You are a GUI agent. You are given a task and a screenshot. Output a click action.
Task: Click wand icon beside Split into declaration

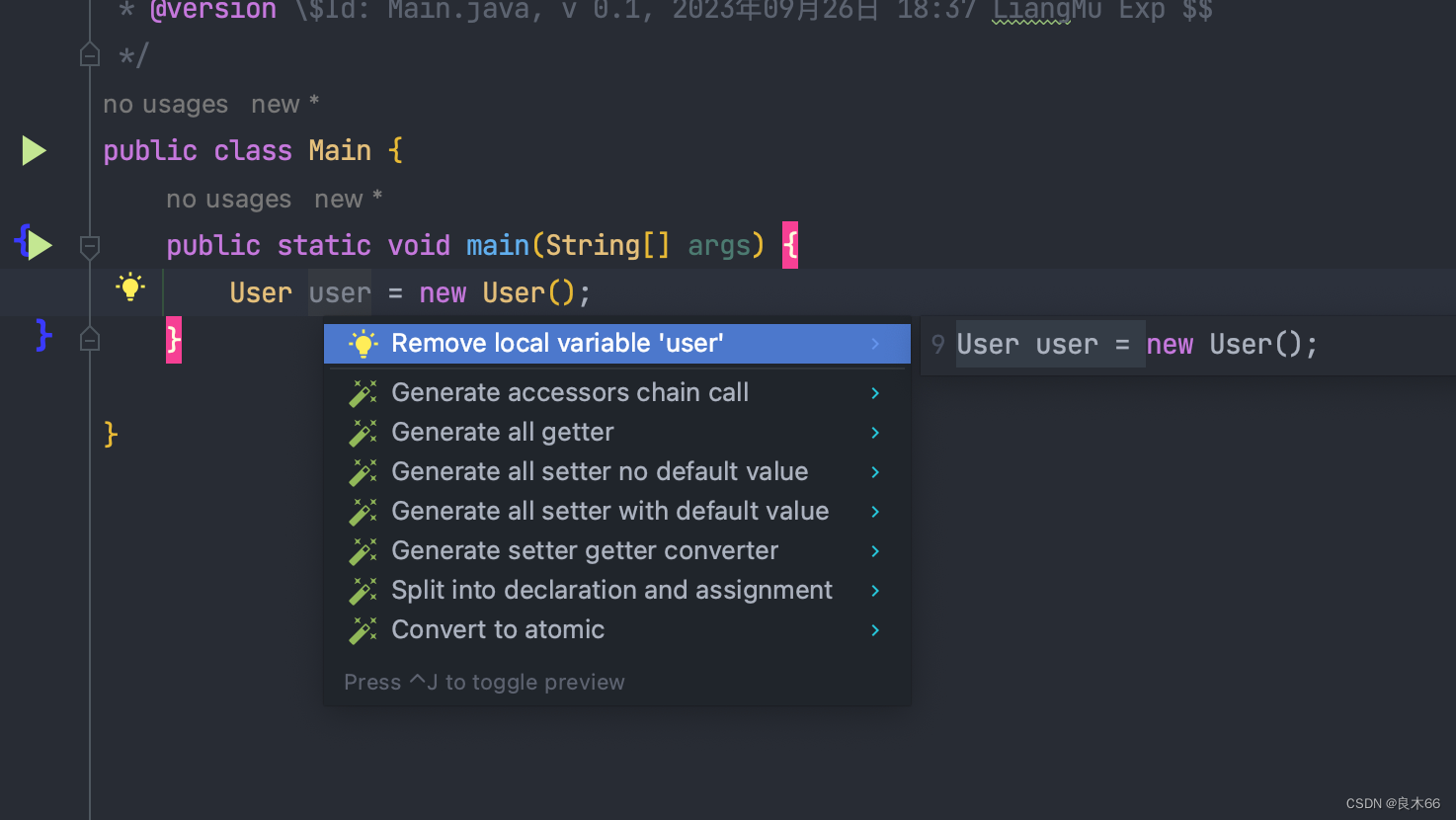tap(364, 591)
